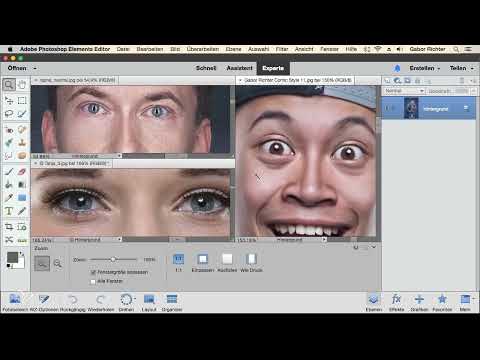Select the blue Custom Shape tool

point(22,198)
